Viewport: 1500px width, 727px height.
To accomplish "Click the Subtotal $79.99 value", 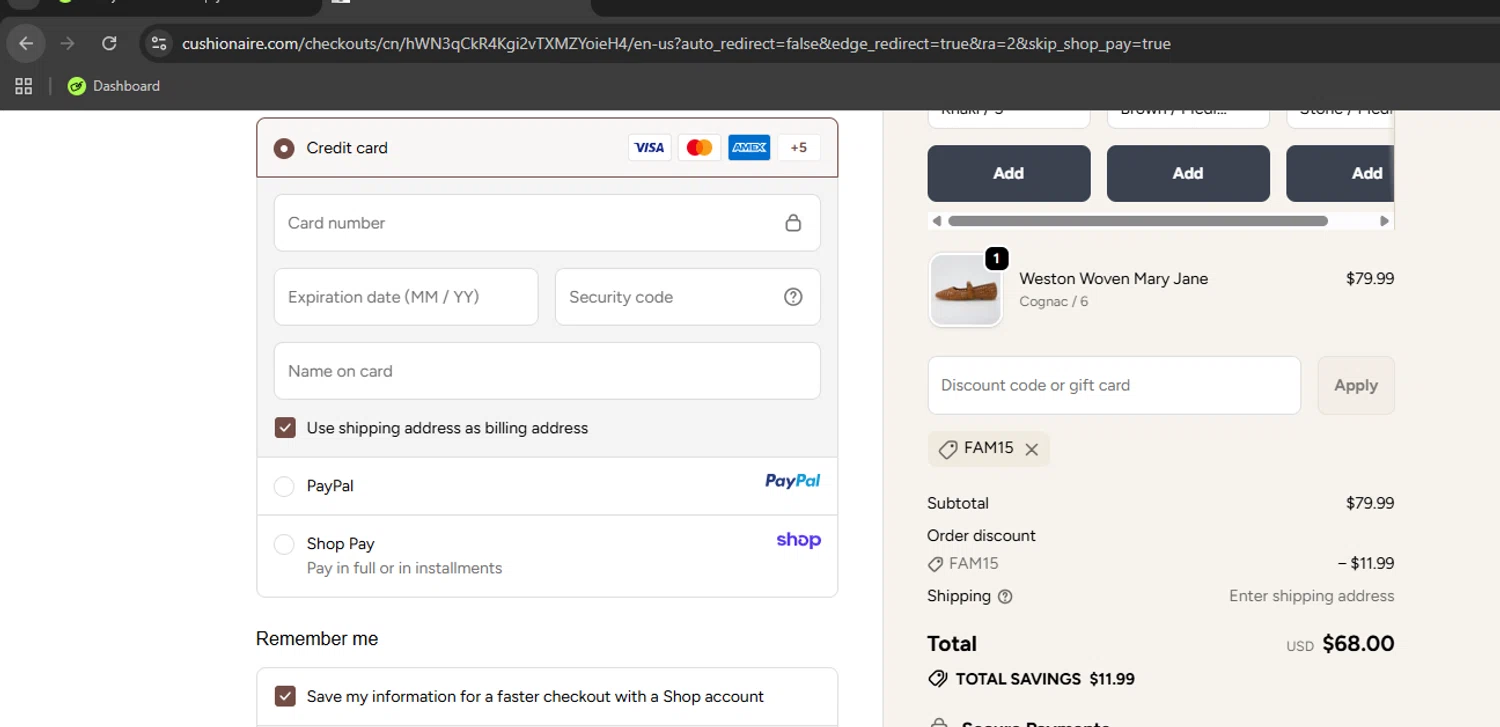I will (1370, 503).
